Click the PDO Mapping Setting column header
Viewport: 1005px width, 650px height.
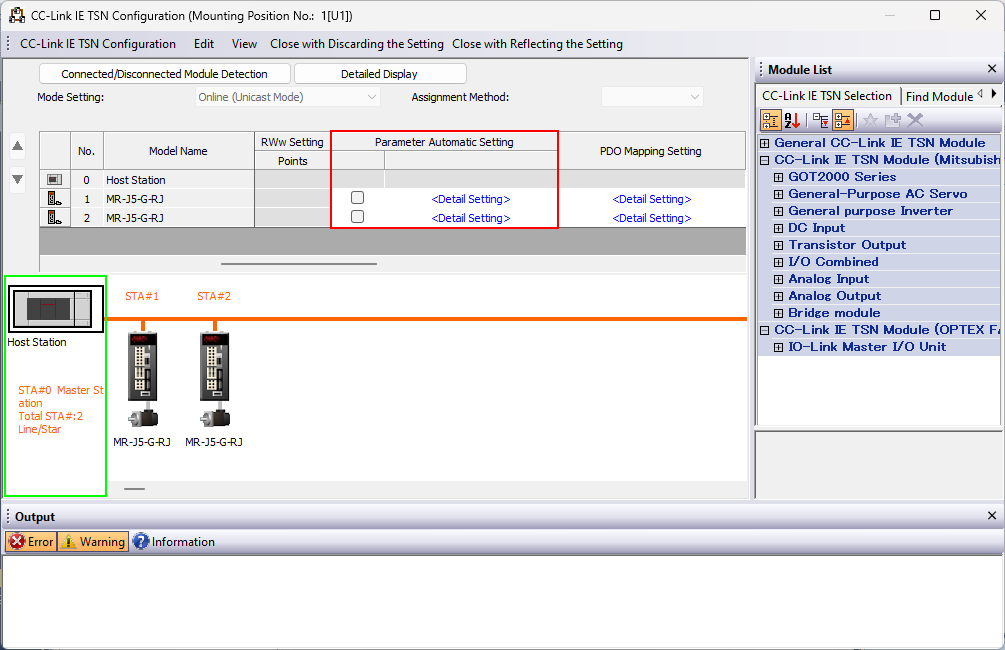651,151
